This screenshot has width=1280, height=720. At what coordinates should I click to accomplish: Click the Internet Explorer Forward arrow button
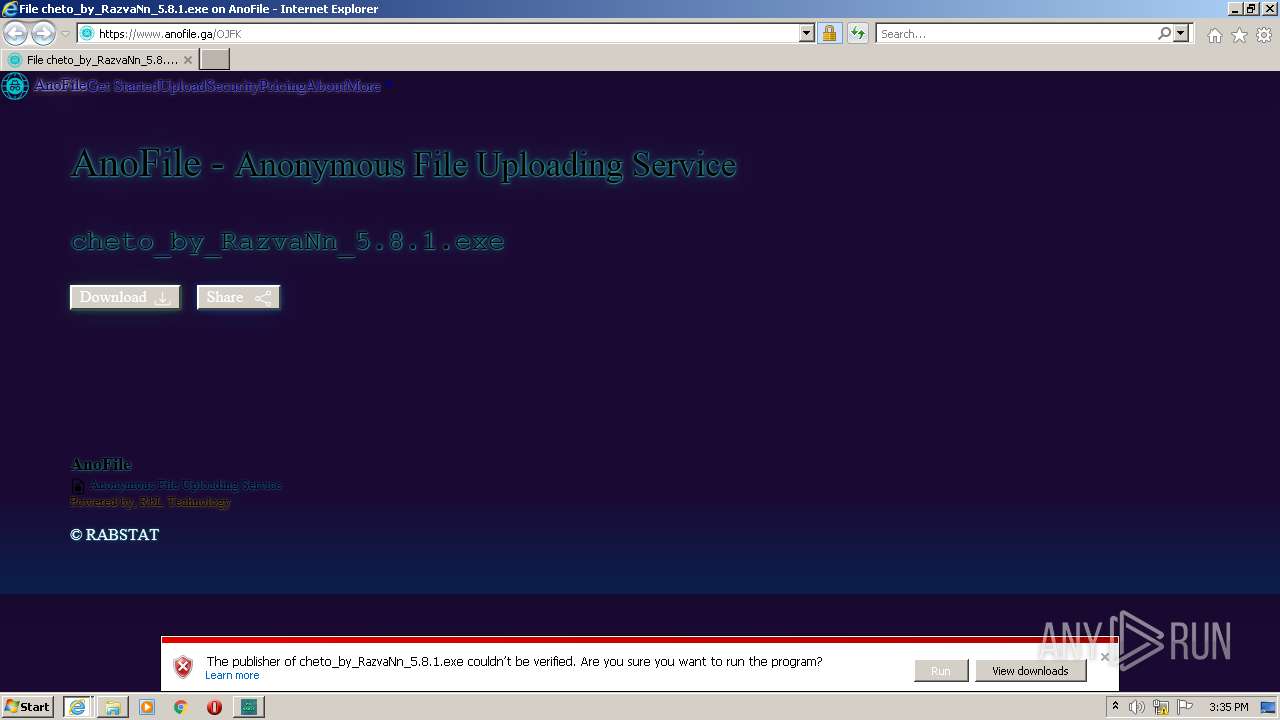43,33
